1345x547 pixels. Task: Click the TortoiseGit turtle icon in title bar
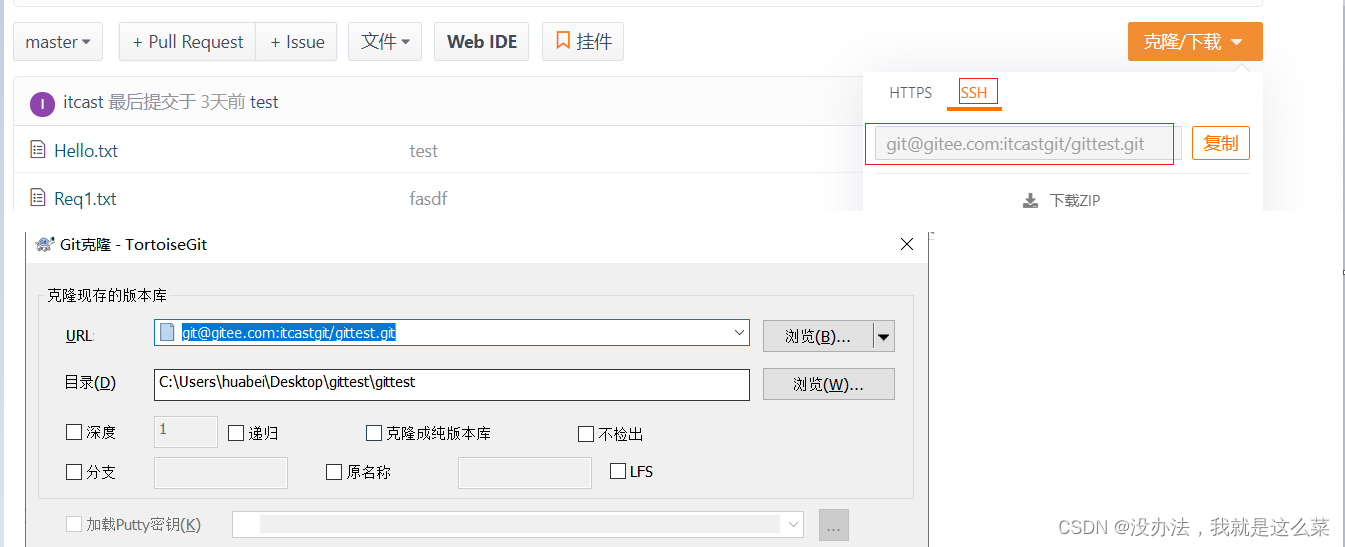click(44, 244)
